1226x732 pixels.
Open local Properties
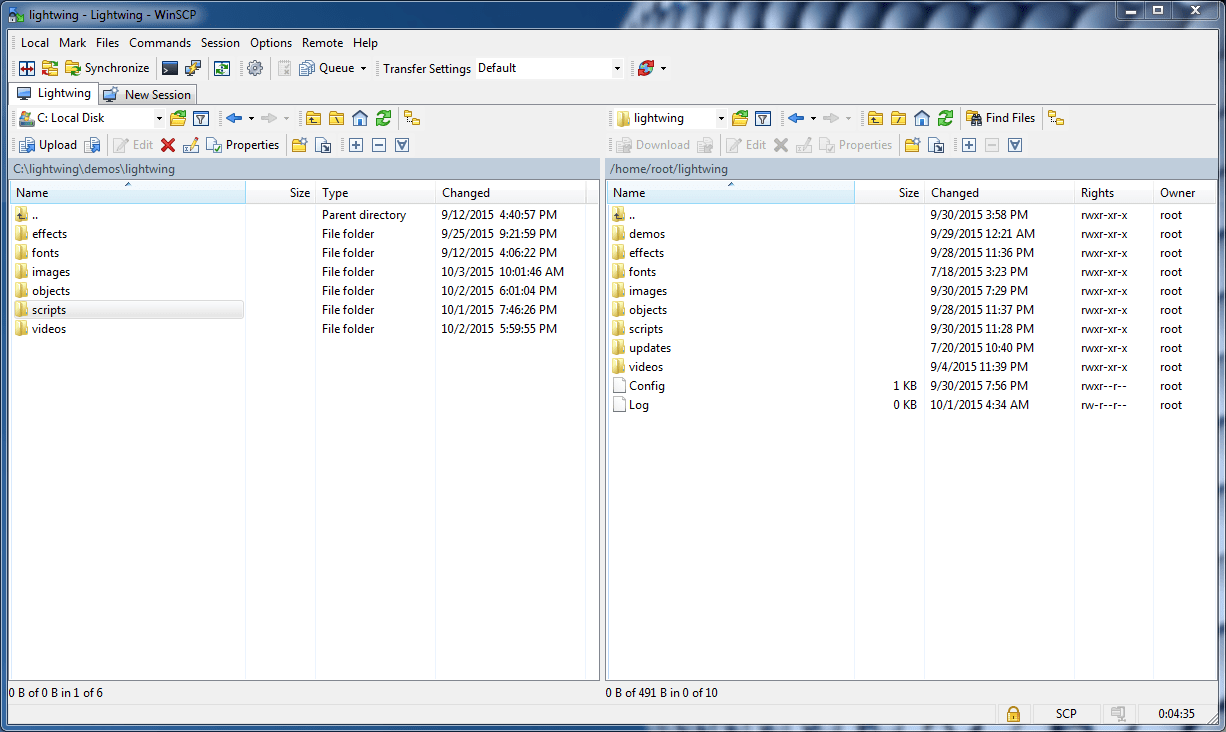tap(243, 145)
